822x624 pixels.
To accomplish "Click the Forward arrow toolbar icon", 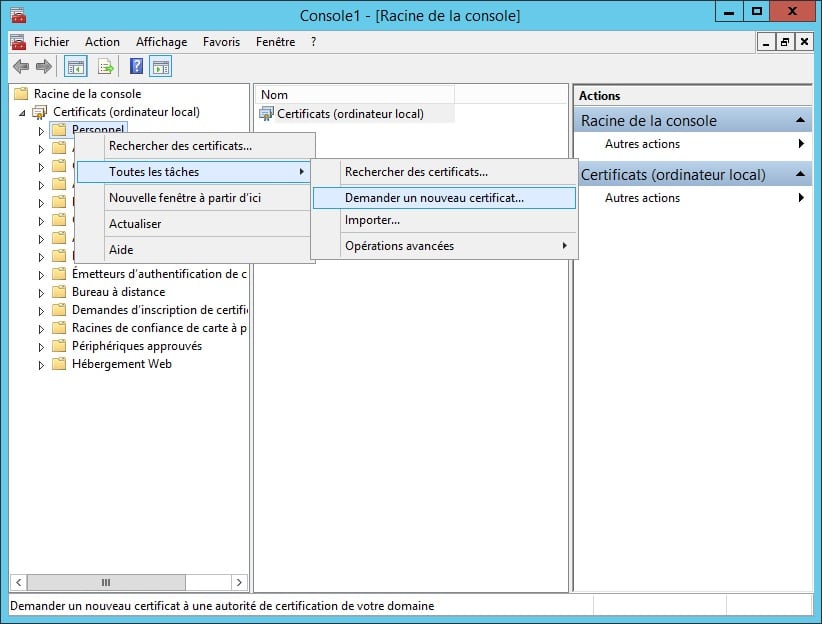I will tap(43, 67).
